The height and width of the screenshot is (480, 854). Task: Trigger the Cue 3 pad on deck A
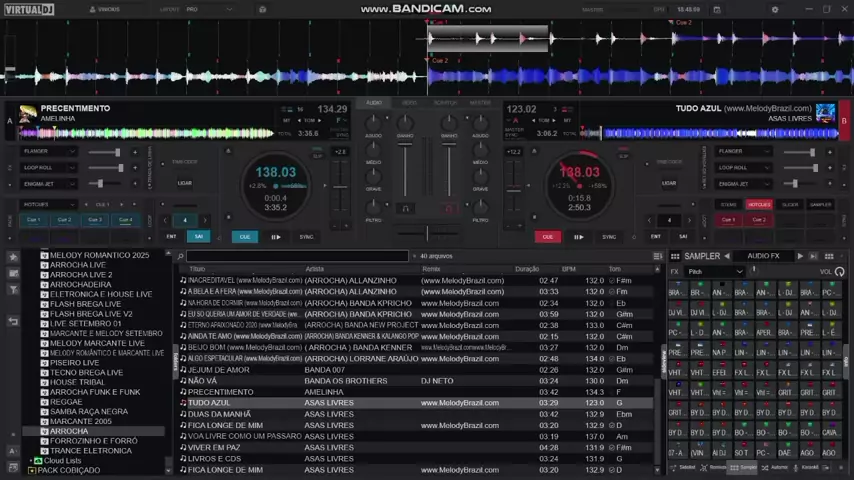[x=95, y=220]
